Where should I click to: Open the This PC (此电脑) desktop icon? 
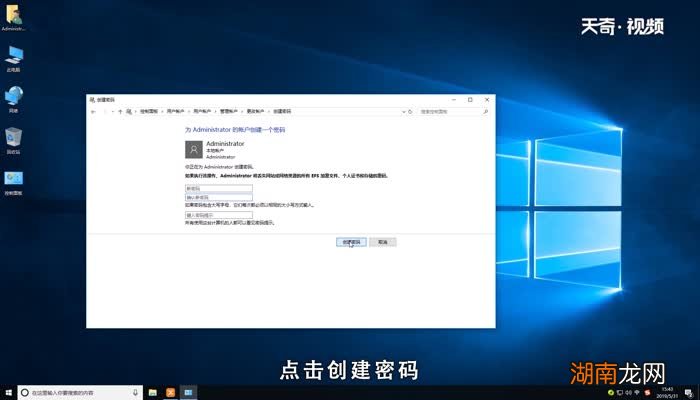click(13, 56)
